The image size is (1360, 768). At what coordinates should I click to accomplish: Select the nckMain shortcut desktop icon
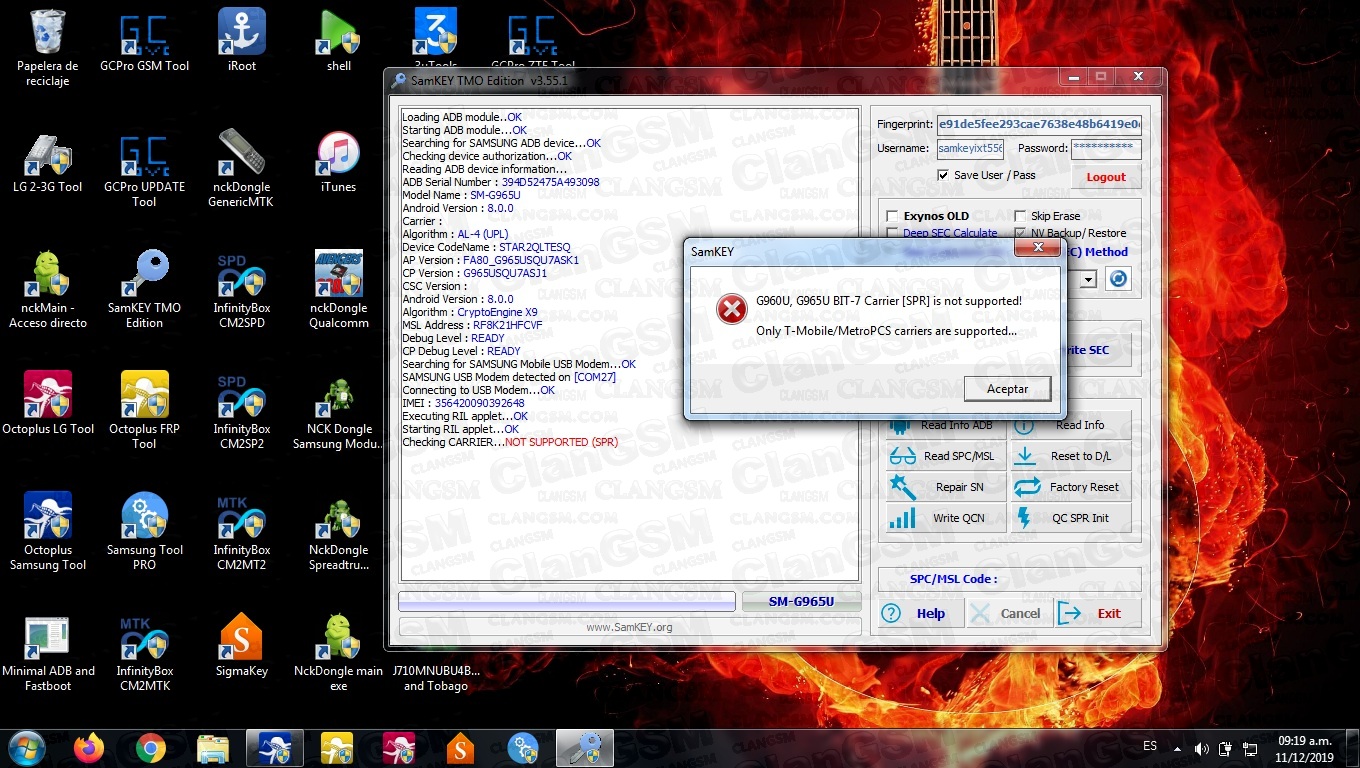click(x=48, y=290)
